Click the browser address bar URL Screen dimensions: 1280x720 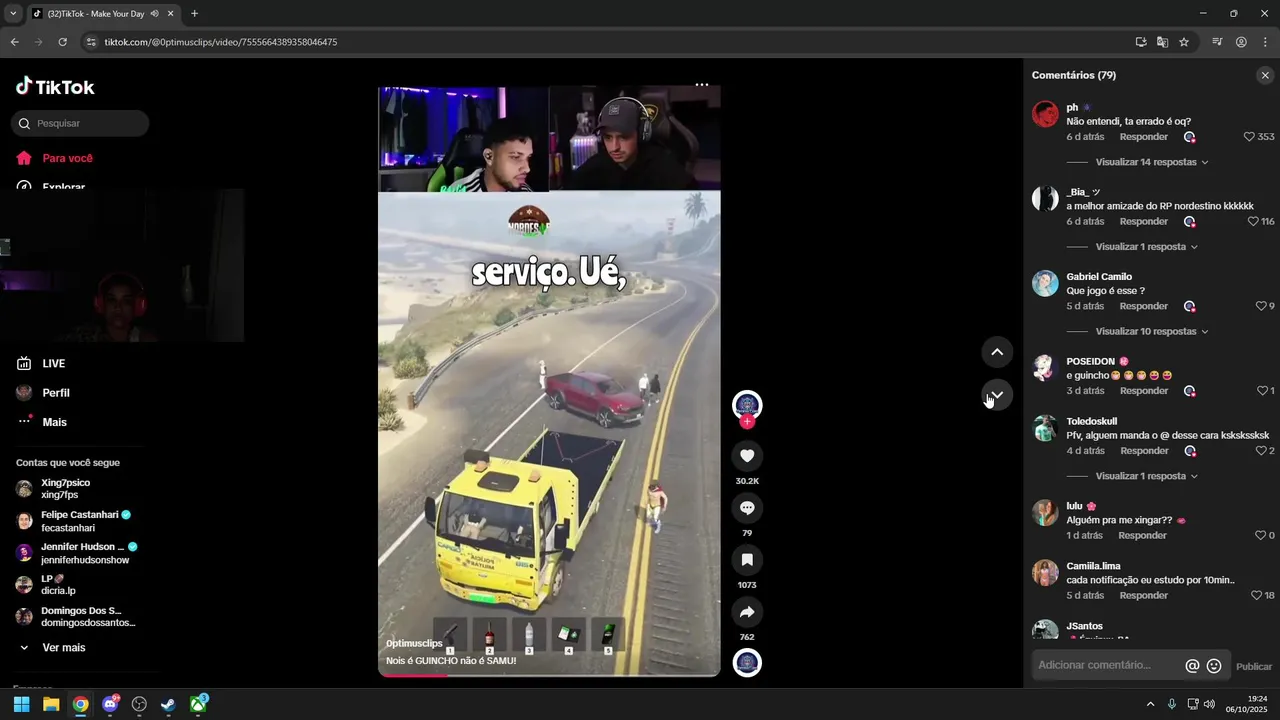[220, 42]
